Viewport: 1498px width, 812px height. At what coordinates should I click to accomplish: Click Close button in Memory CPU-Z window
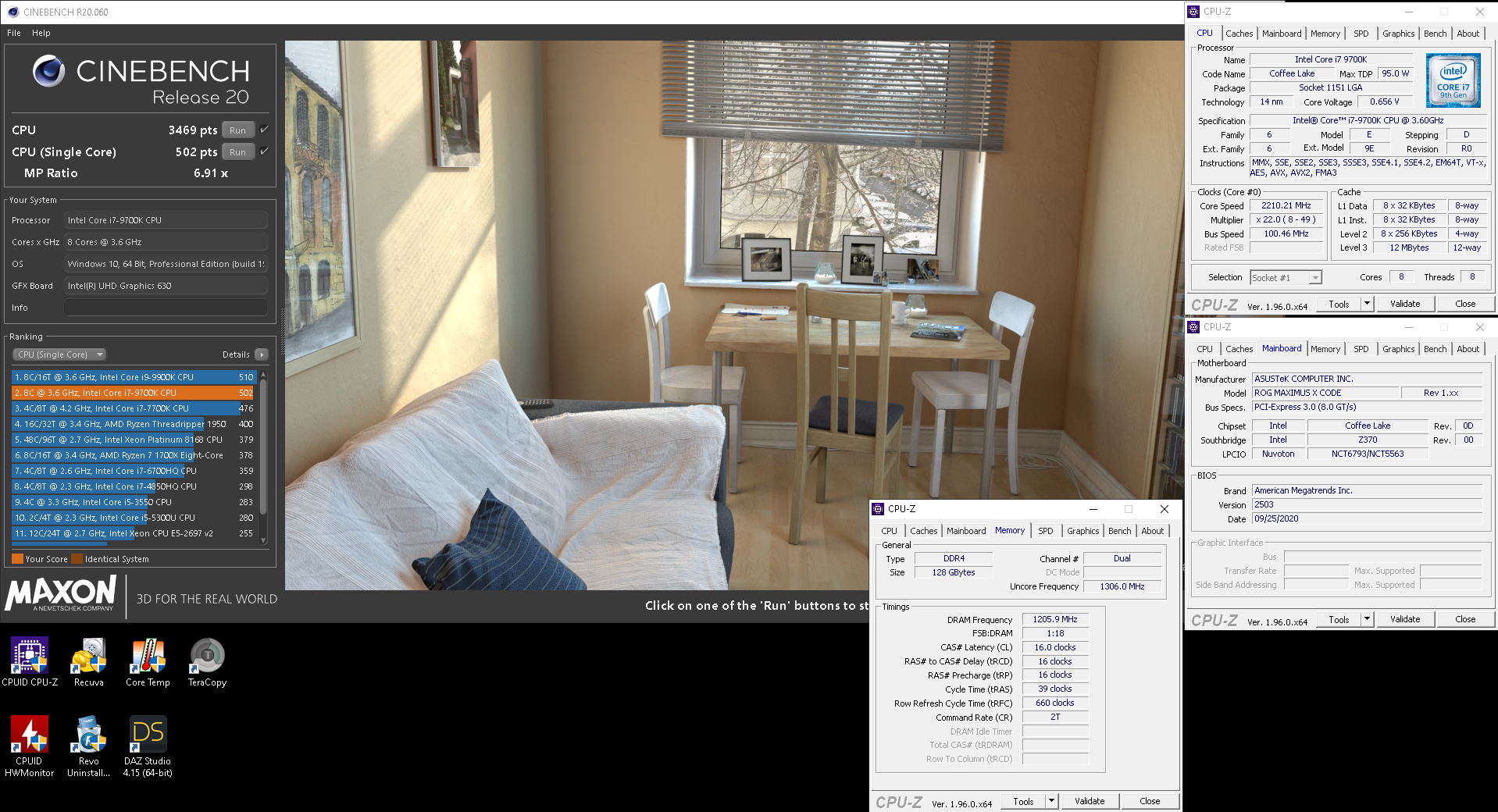coord(1150,801)
